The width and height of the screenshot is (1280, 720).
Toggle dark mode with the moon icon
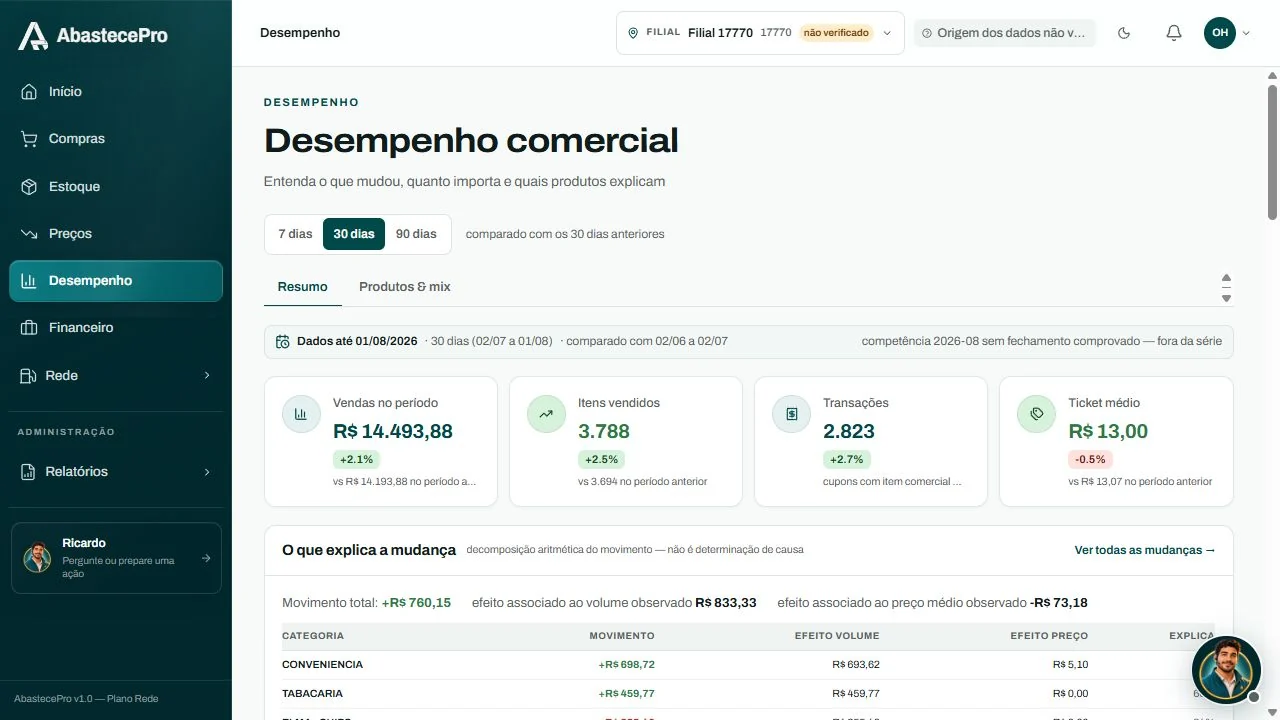tap(1124, 33)
